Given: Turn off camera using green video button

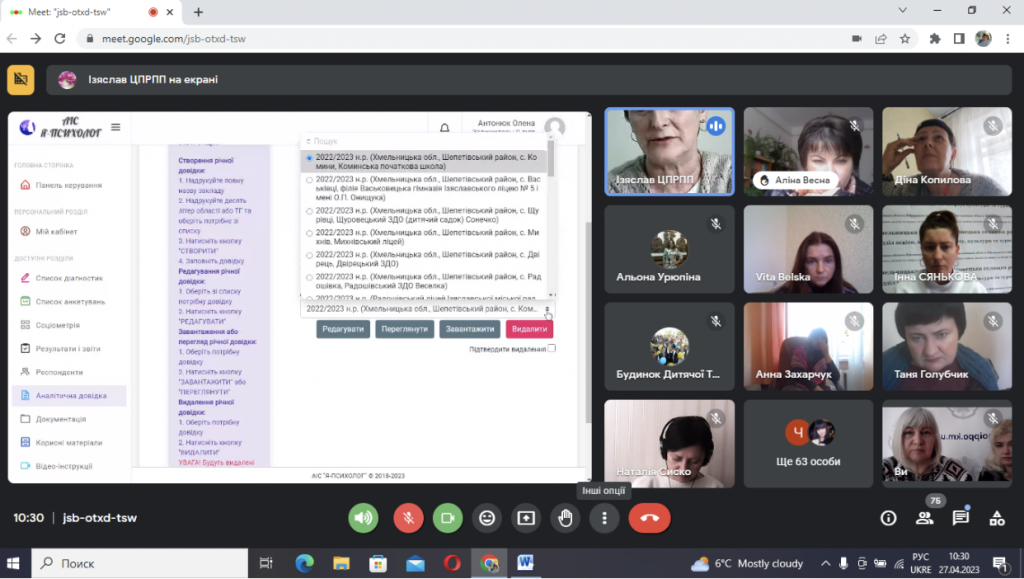Looking at the screenshot, I should click(447, 518).
